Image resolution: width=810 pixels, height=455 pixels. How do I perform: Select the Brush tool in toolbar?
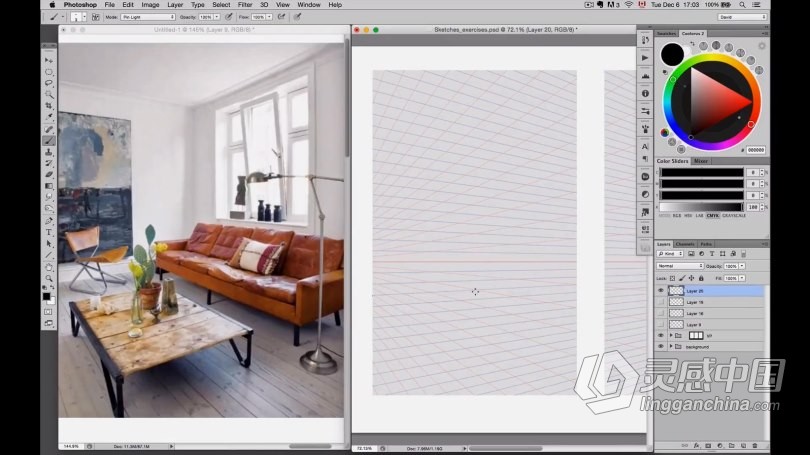(48, 140)
